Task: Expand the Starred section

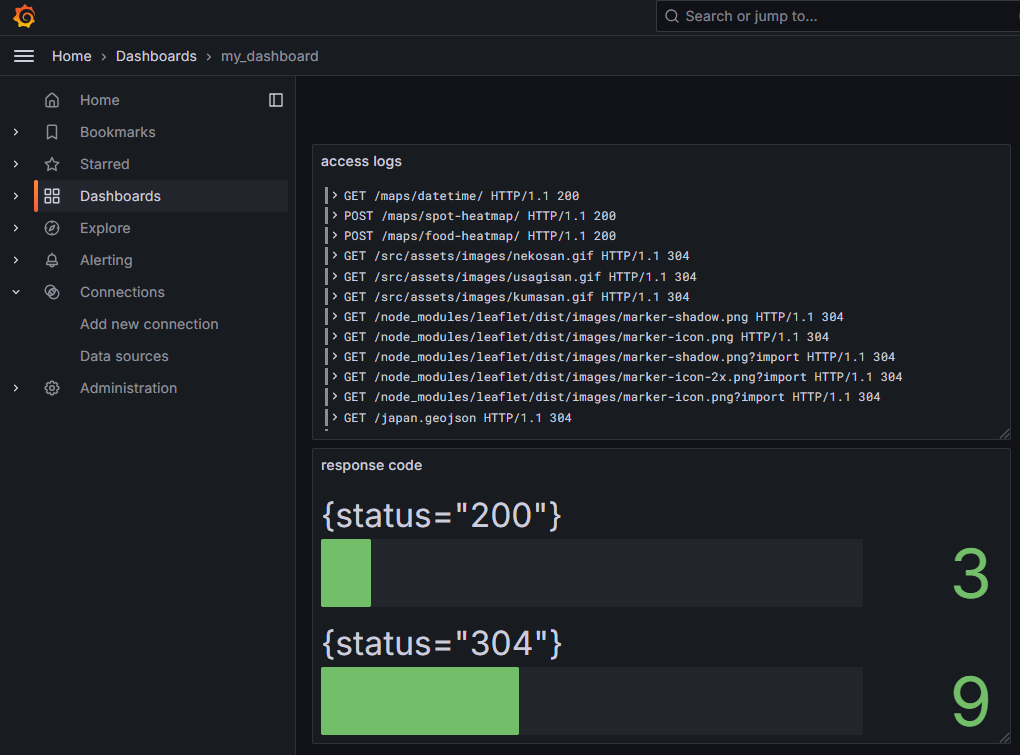Action: [16, 164]
